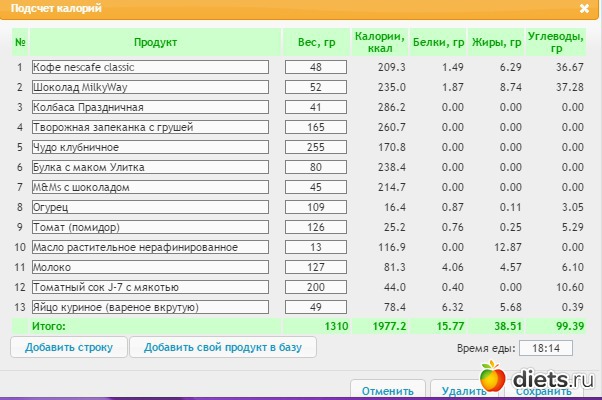This screenshot has height=400, width=602.
Task: Click the 'Итого:' row label
Action: 49,326
